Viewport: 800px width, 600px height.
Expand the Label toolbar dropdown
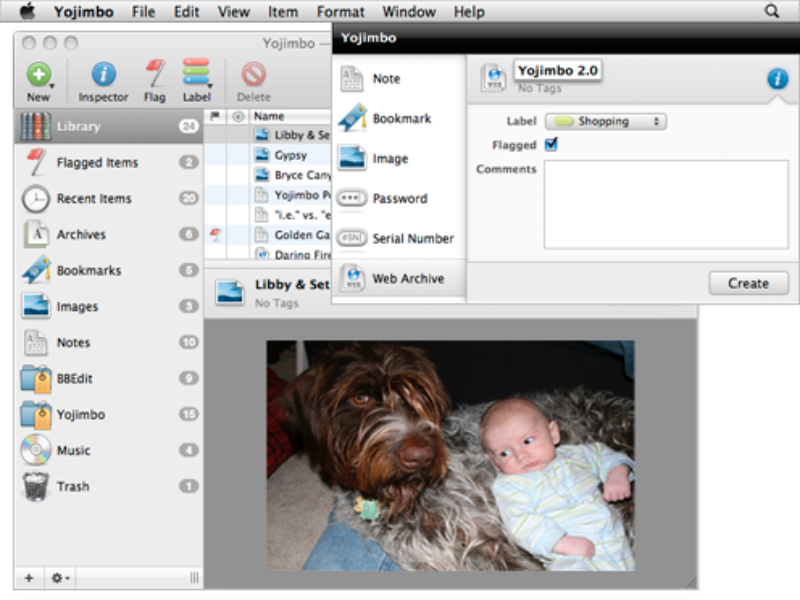click(196, 75)
